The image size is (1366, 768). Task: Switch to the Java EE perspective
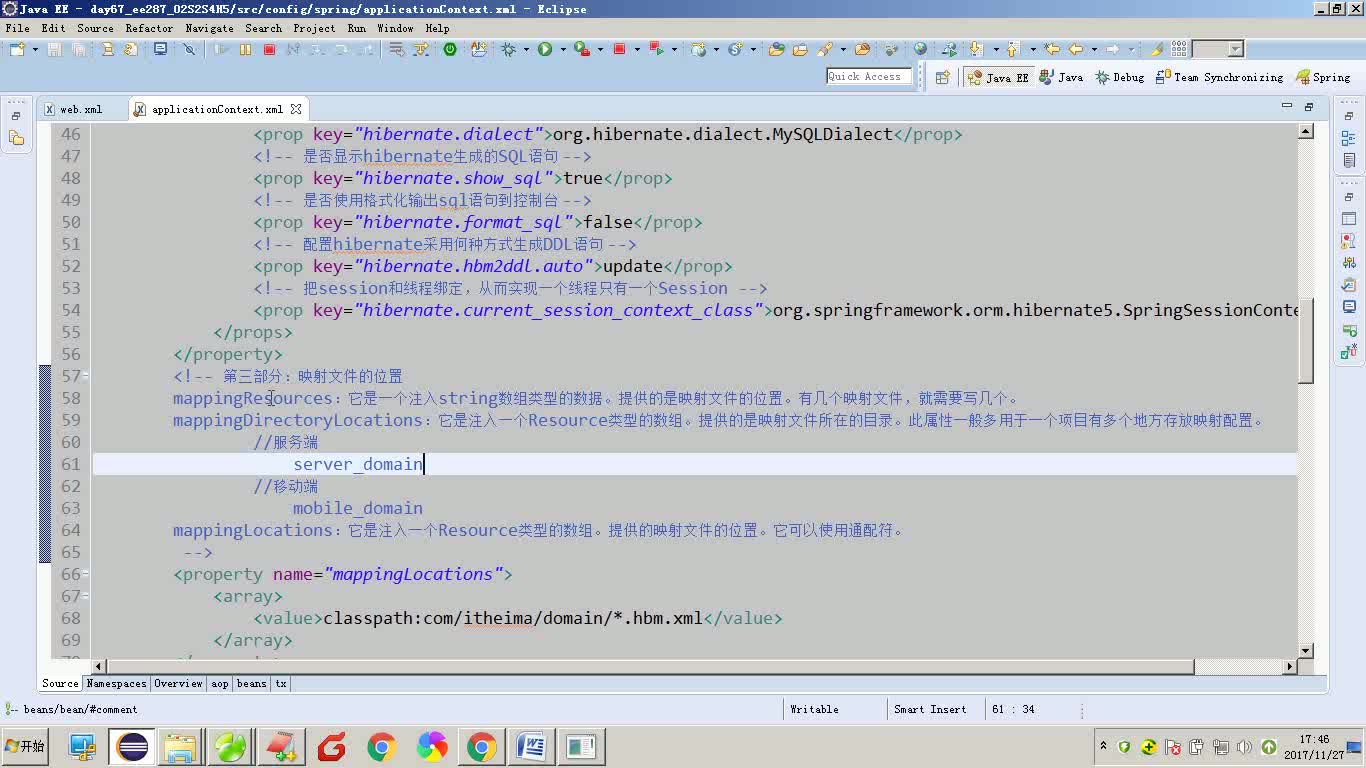click(998, 77)
